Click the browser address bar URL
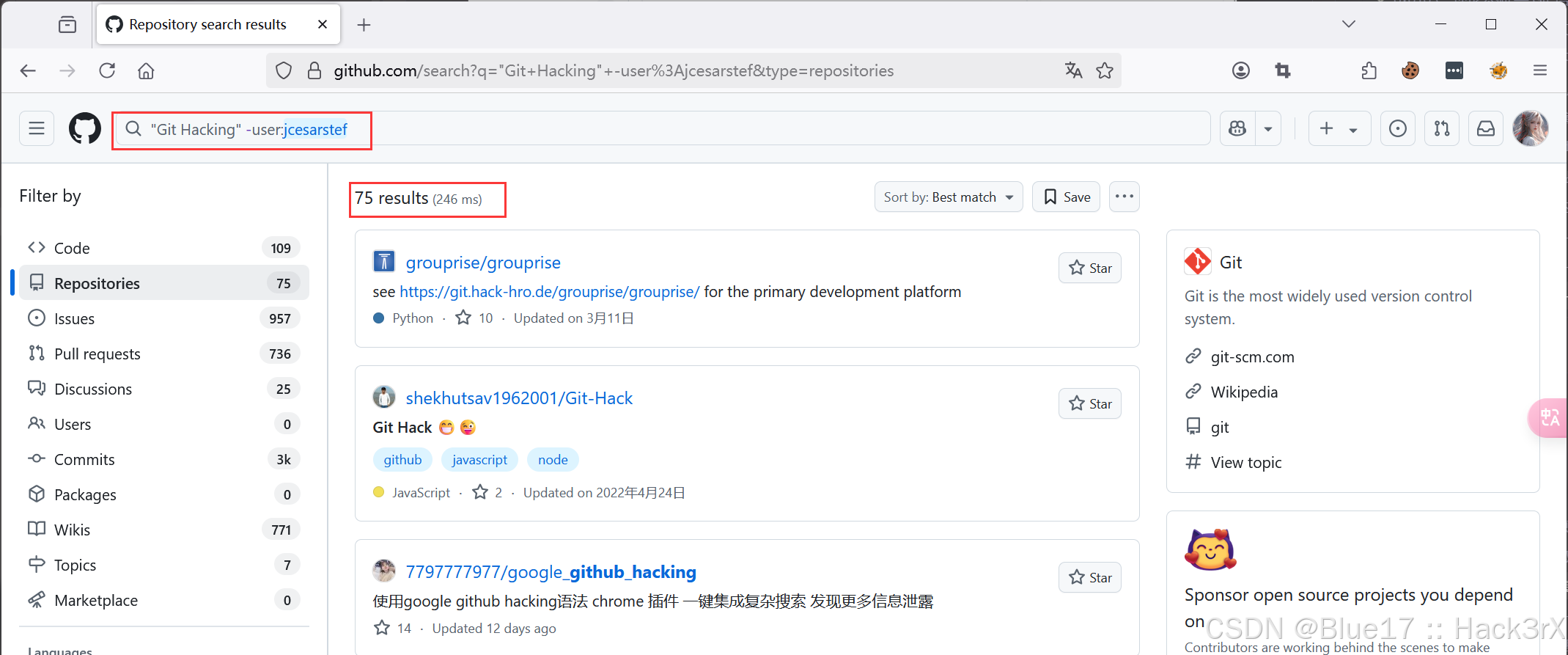This screenshot has height=655, width=1568. click(x=614, y=70)
